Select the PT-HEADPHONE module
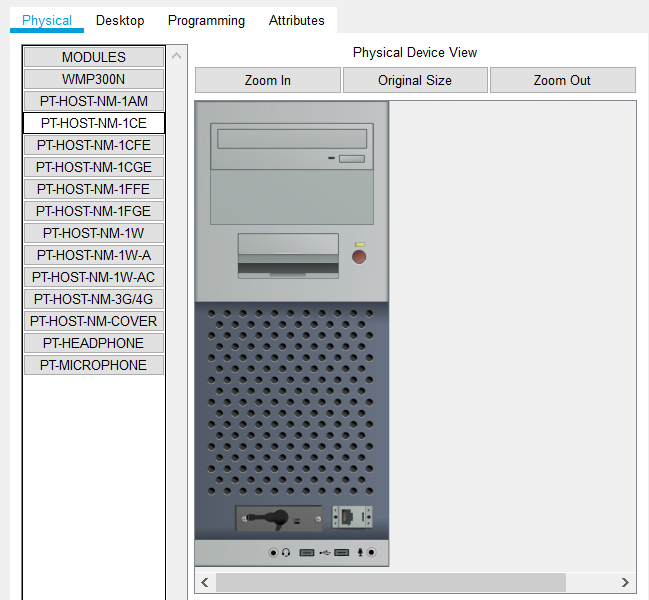The image size is (649, 600). pyautogui.click(x=94, y=343)
